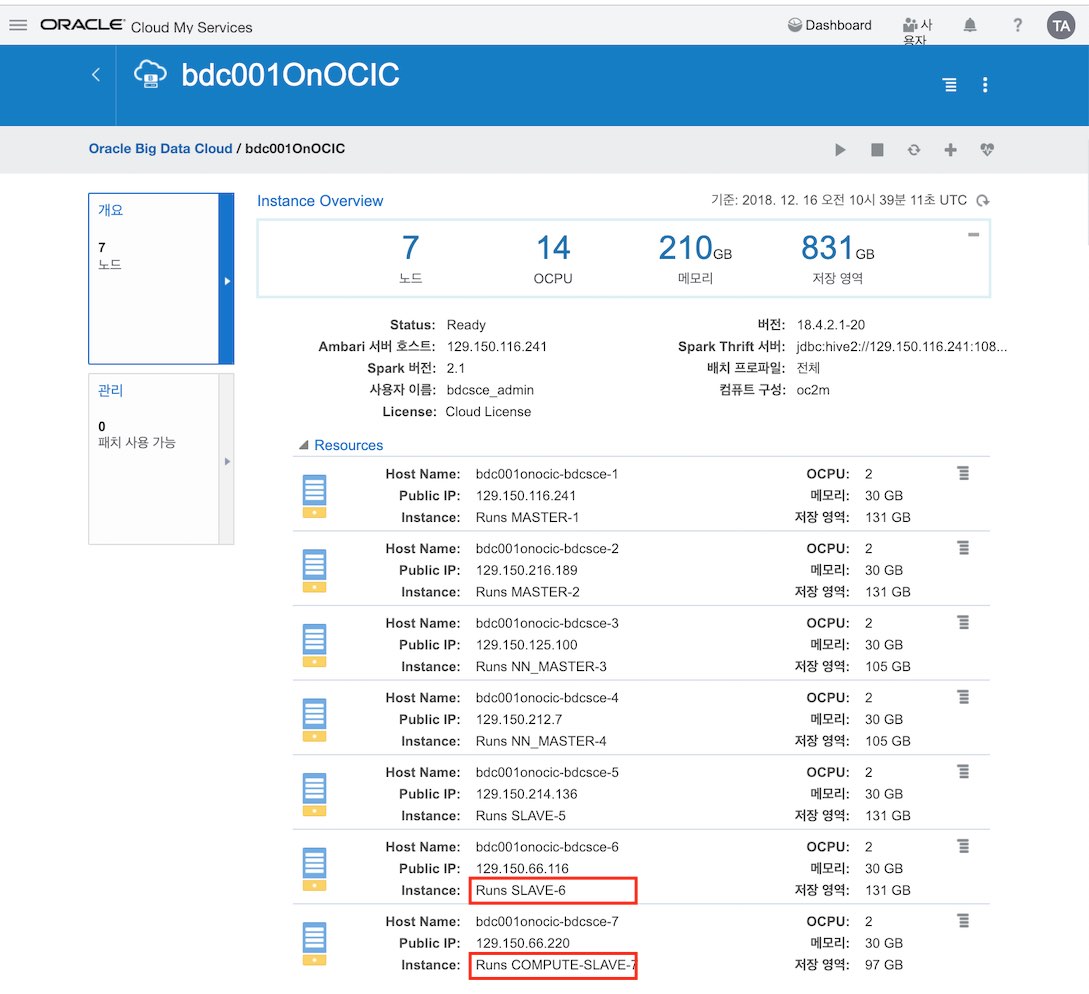Click server icon of SLAVE-6 node

(315, 869)
